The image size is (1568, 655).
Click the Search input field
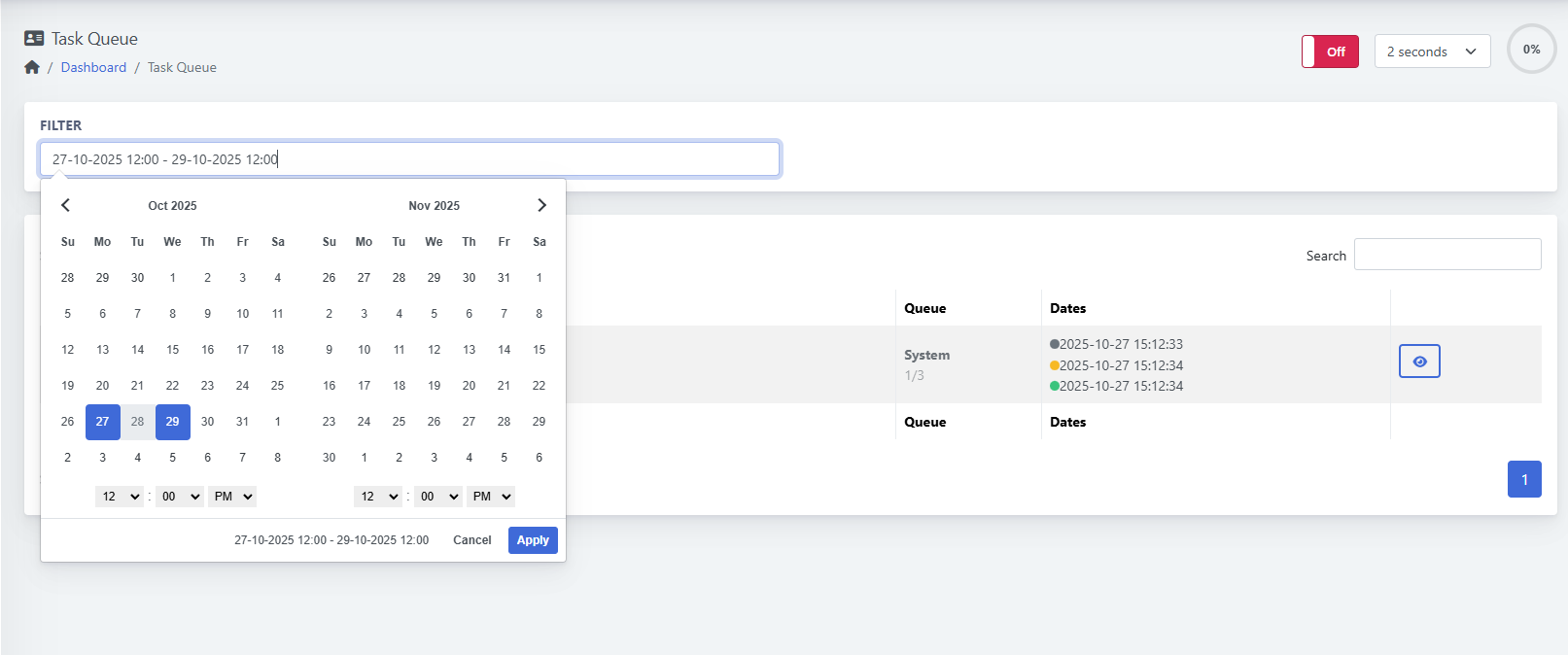coord(1447,255)
